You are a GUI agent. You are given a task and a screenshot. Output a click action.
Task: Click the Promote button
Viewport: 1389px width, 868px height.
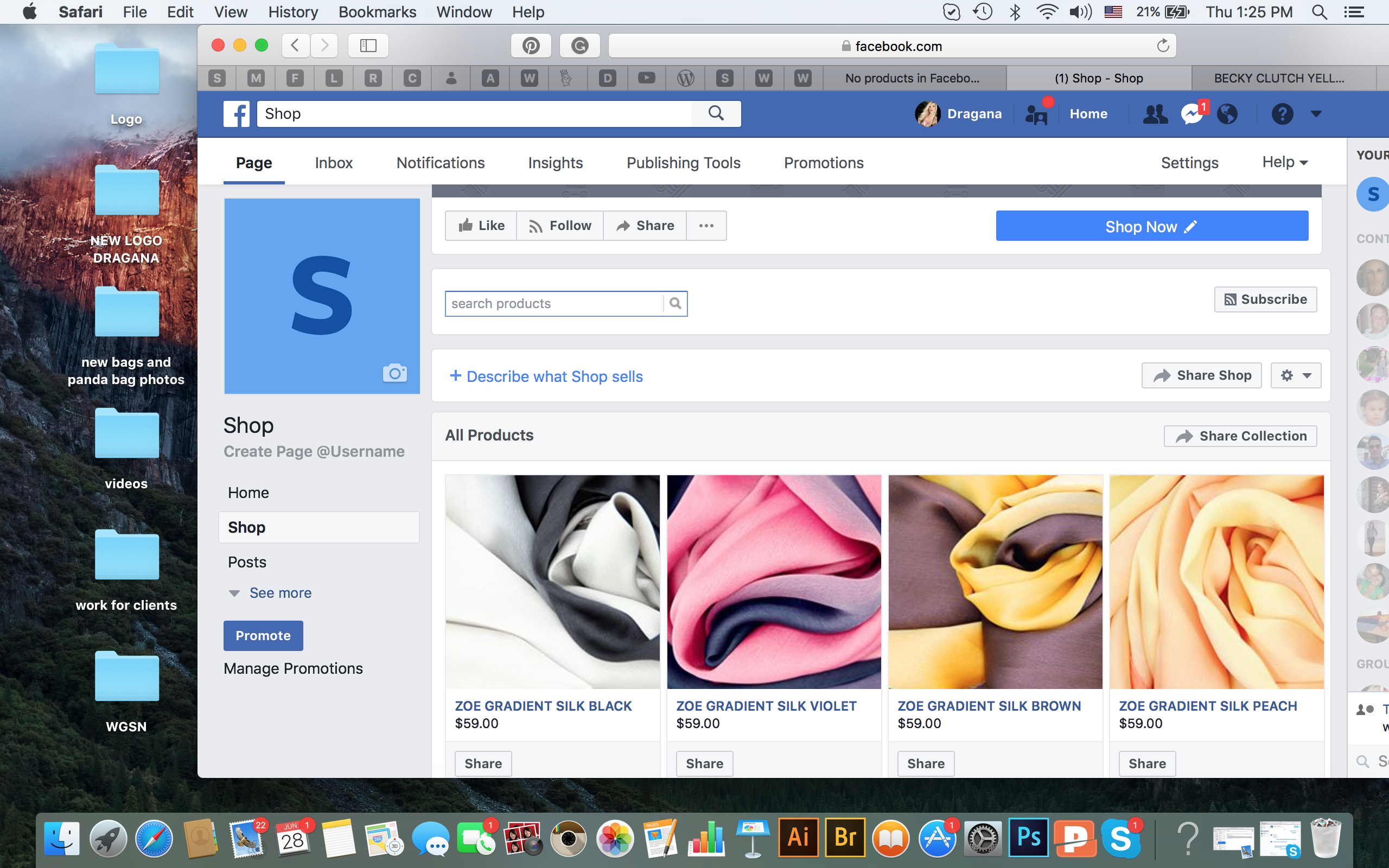pyautogui.click(x=263, y=635)
